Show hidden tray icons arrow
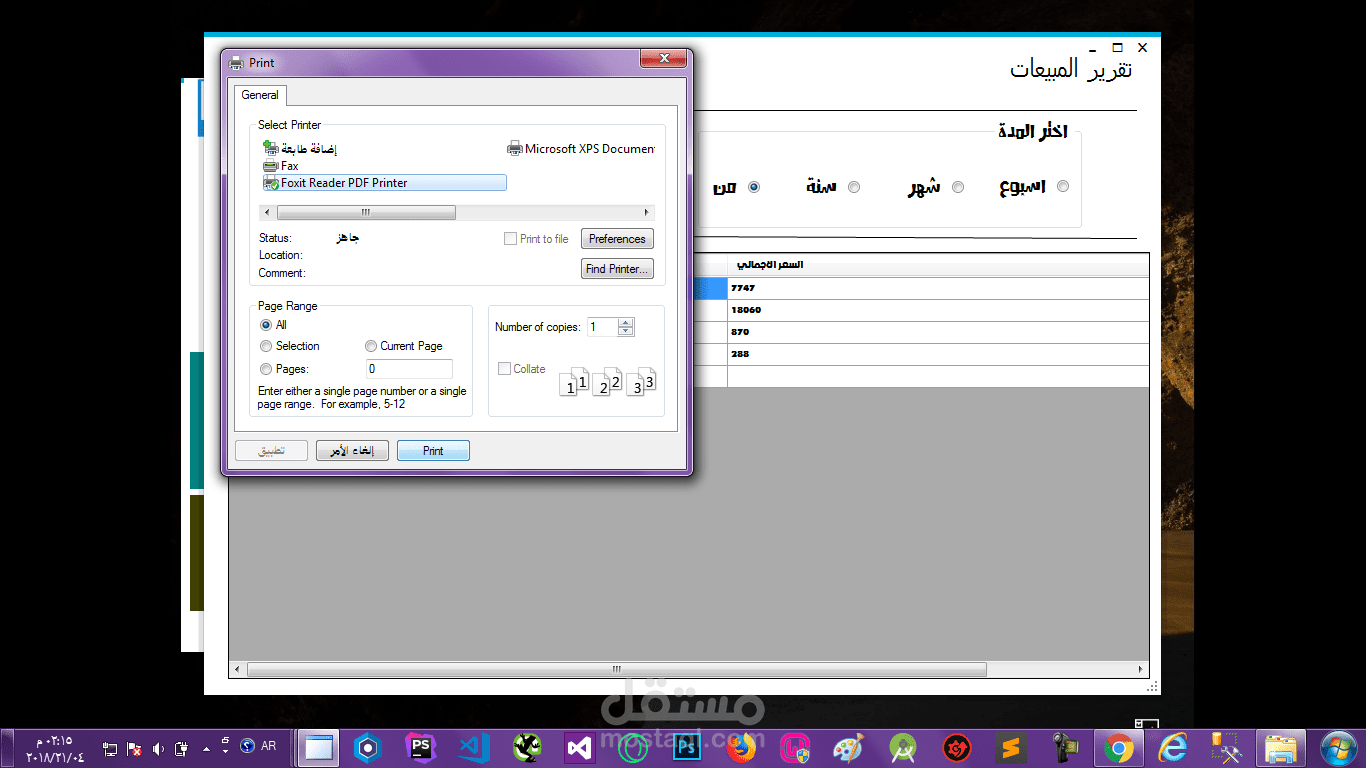Image resolution: width=1366 pixels, height=768 pixels. [x=207, y=748]
